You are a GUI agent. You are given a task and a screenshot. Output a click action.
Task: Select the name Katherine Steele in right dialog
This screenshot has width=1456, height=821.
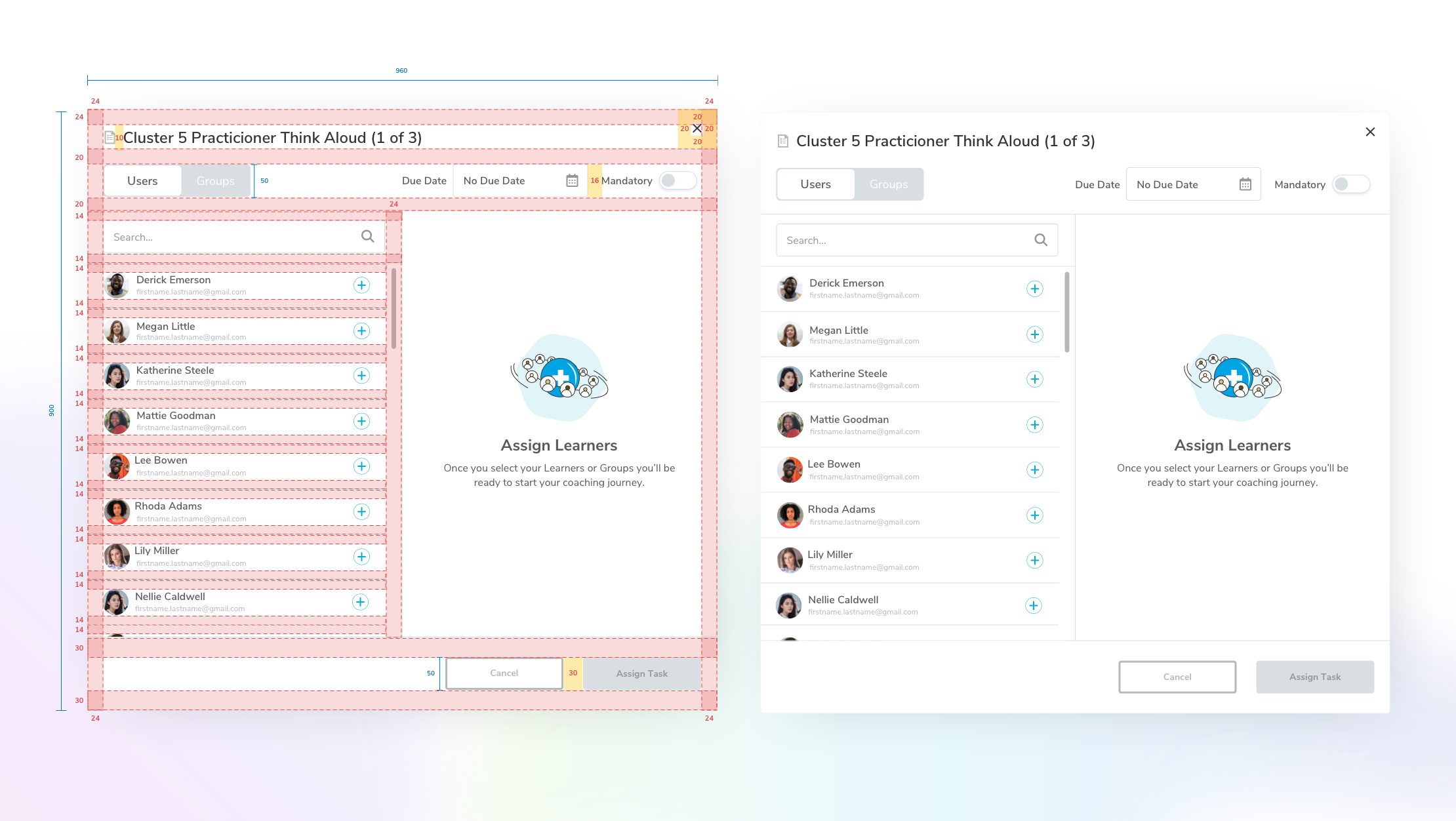point(848,374)
